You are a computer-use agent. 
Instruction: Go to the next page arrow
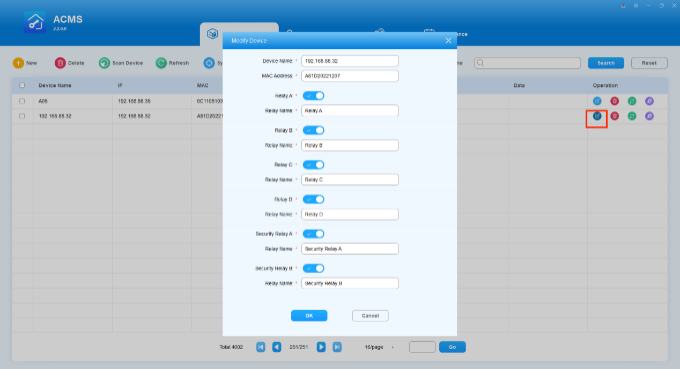click(321, 347)
